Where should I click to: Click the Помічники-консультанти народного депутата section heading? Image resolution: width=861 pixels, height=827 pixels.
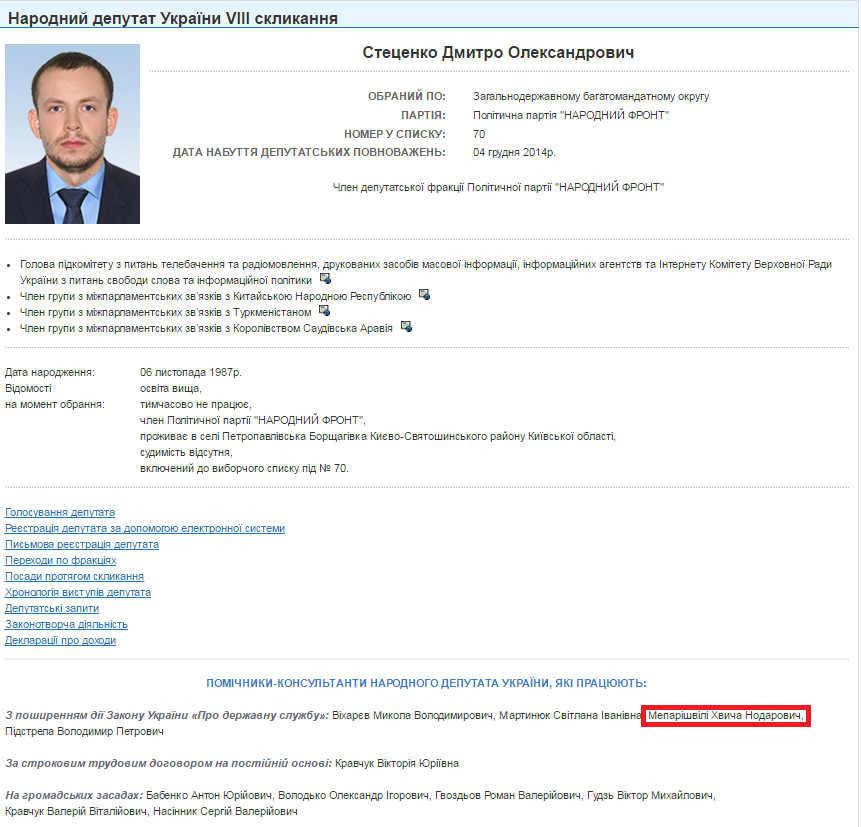[x=426, y=683]
